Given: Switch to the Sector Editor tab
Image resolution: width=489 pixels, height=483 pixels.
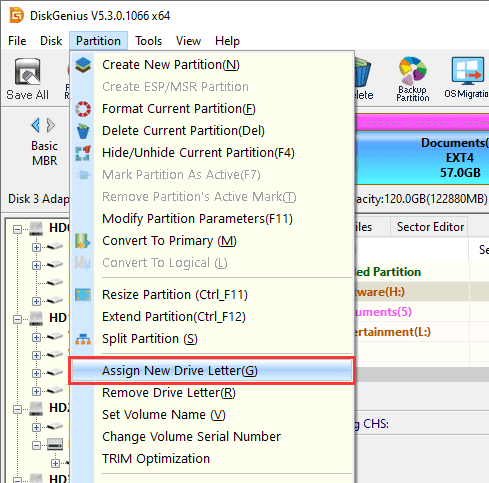Looking at the screenshot, I should tap(430, 227).
